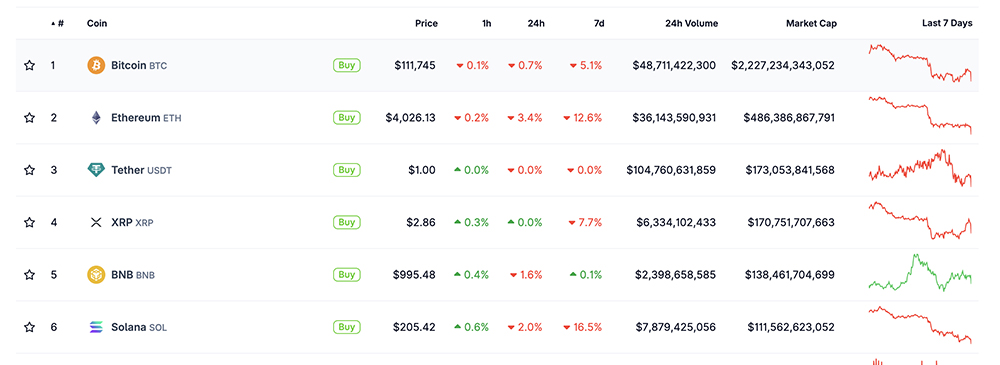This screenshot has height=365, width=1000.
Task: Sort by rank using # column header
Action: (x=57, y=24)
